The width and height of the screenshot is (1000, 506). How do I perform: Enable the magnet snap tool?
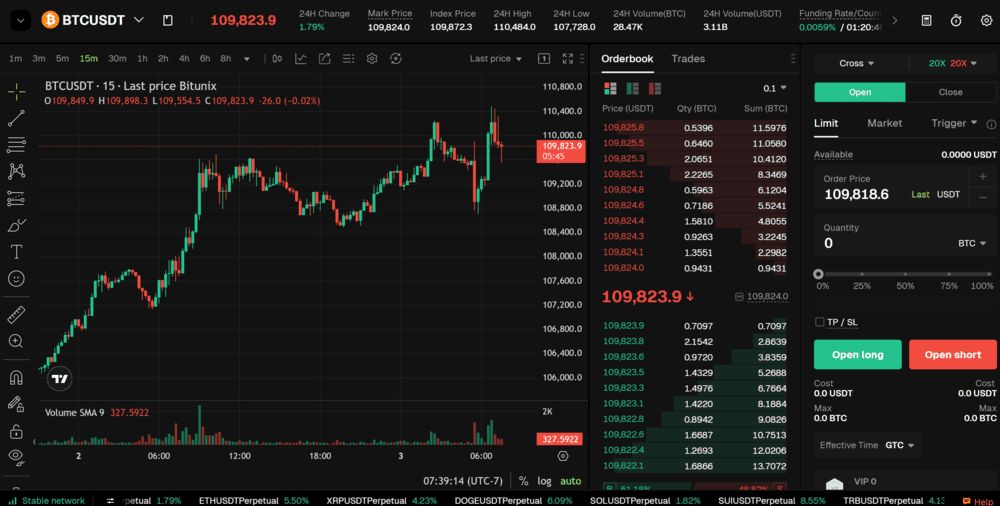pos(16,378)
